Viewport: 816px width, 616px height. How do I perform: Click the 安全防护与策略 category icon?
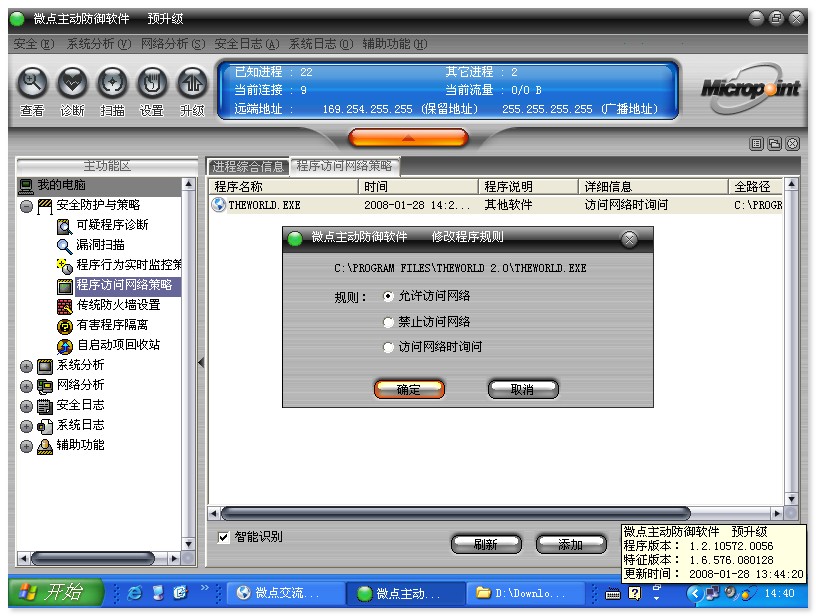pyautogui.click(x=45, y=206)
